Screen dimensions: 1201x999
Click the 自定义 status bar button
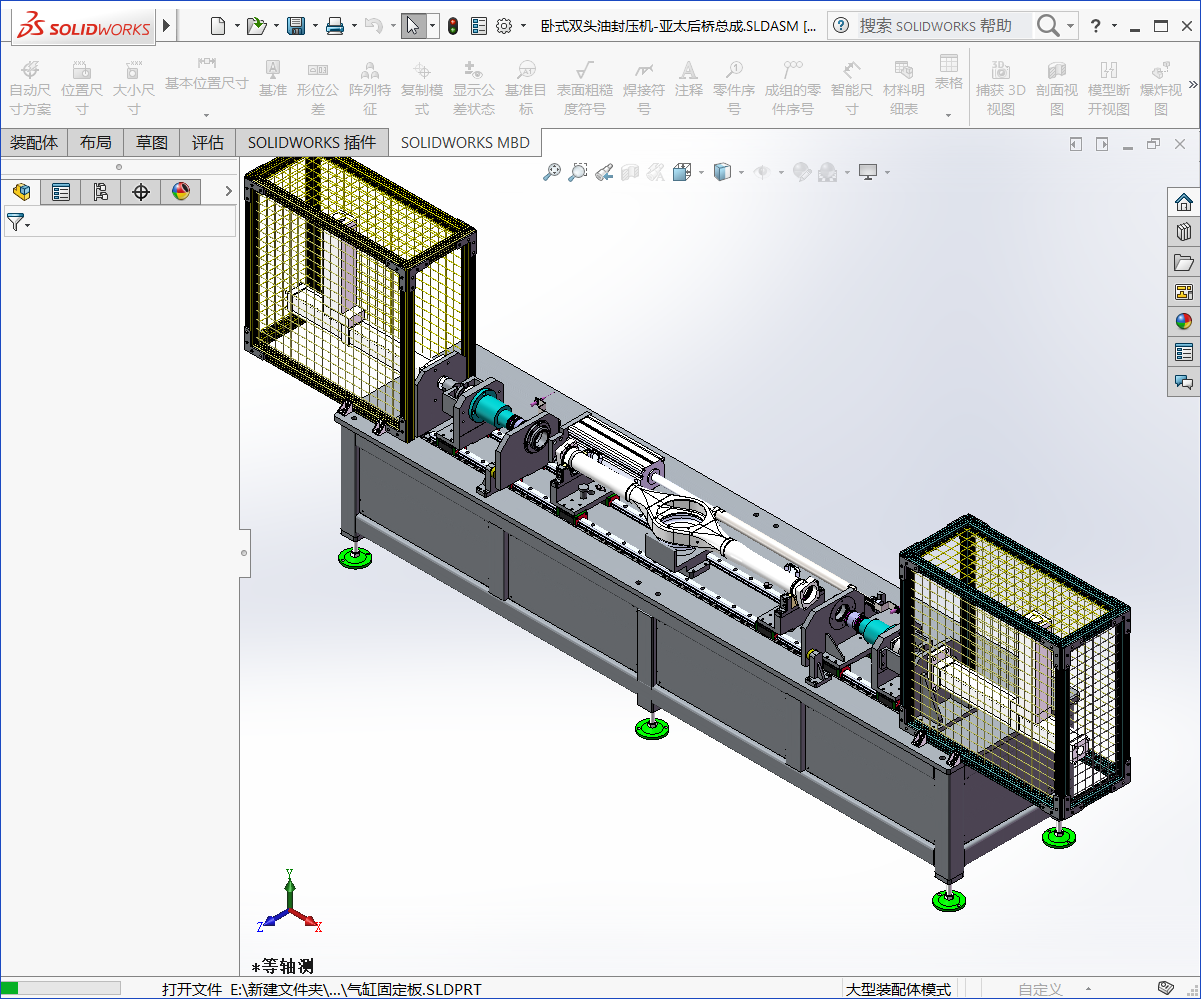click(1040, 989)
